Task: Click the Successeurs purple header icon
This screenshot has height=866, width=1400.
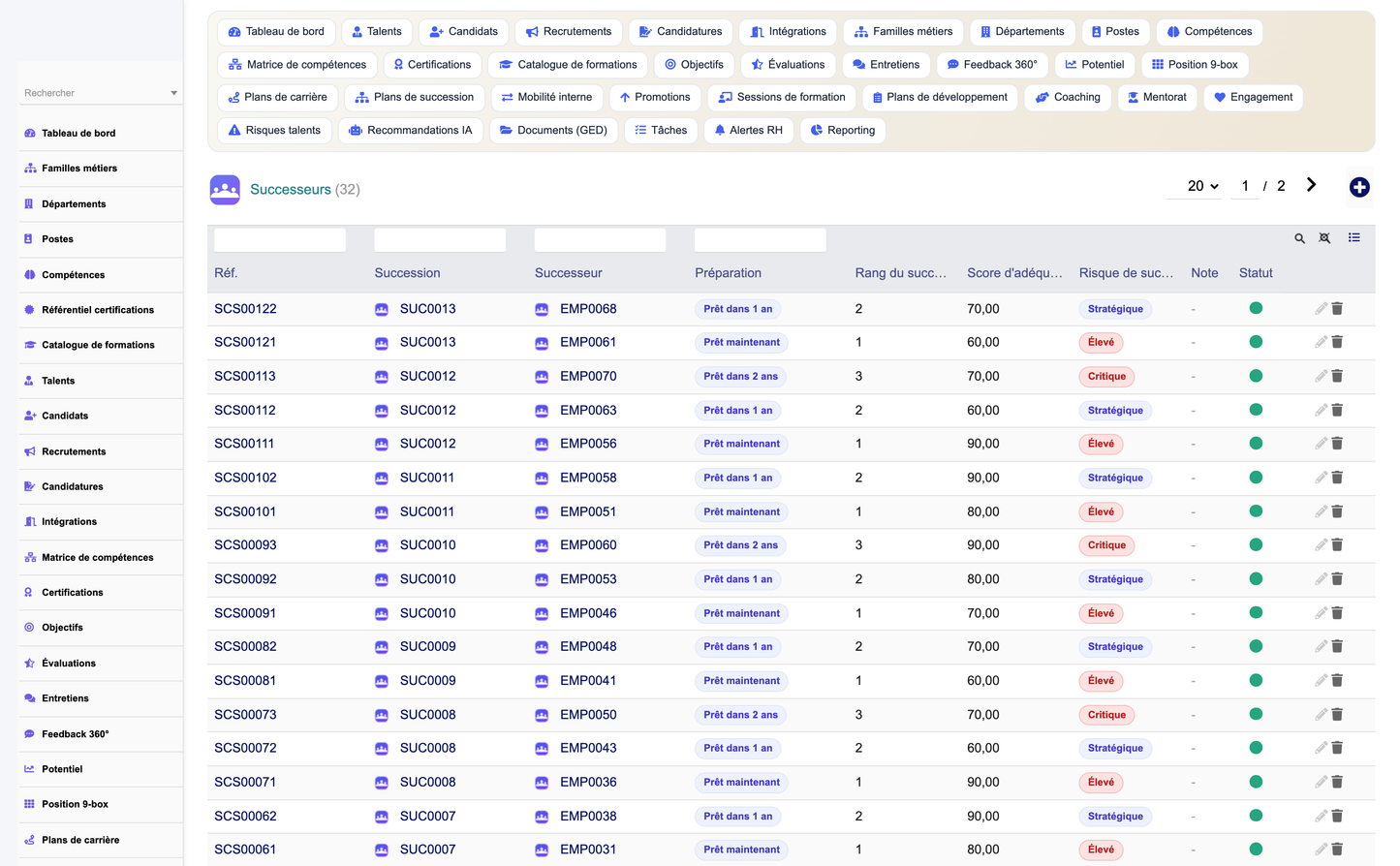Action: click(225, 189)
